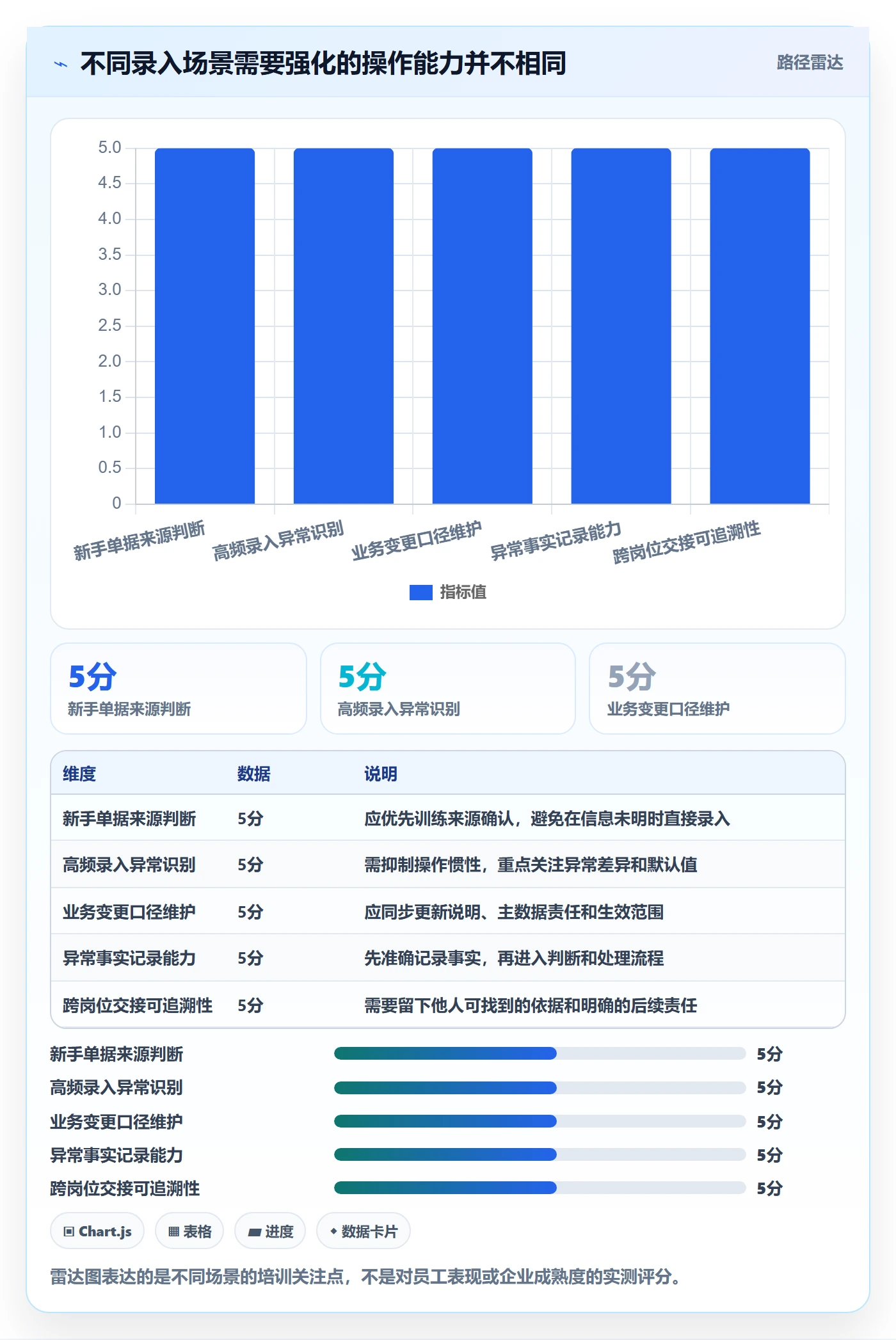Select table row 业务变更口径维护
The width and height of the screenshot is (896, 1340).
(x=448, y=911)
